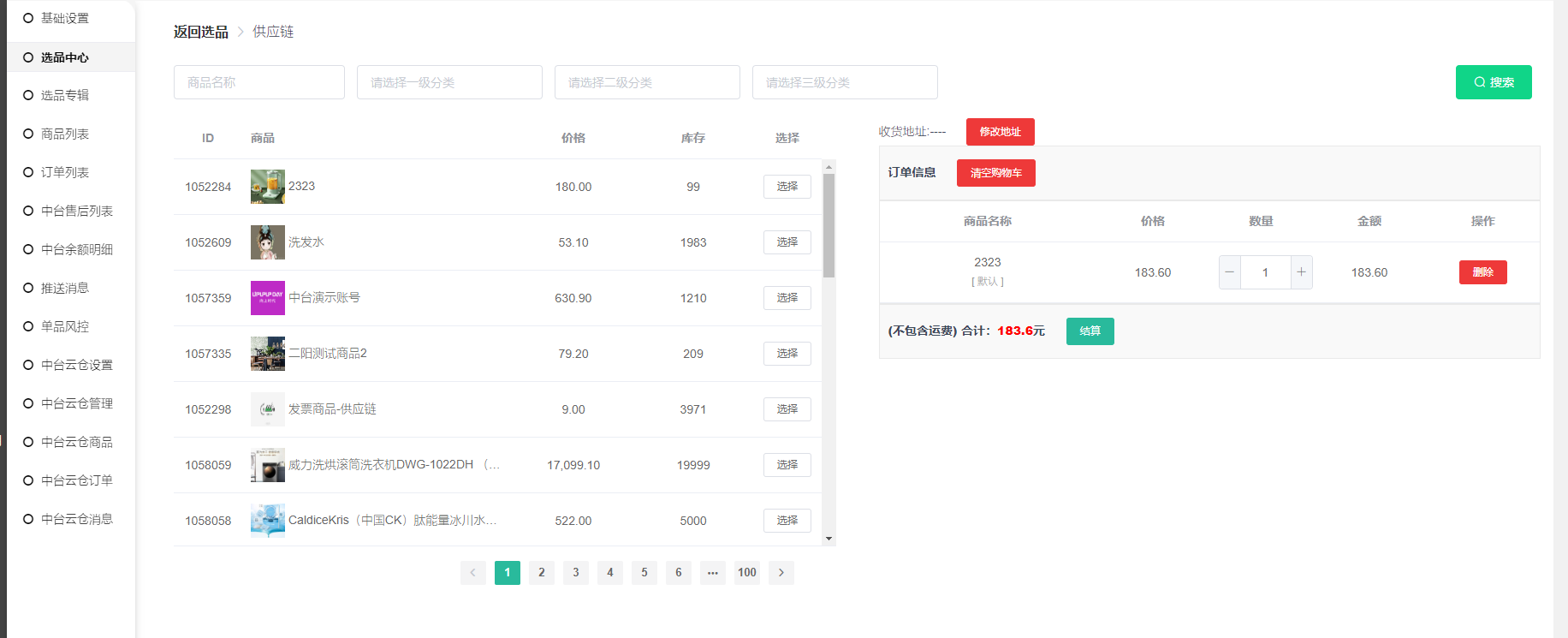1568x638 pixels.
Task: Open 商品列表 in the sidebar
Action: coord(65,134)
